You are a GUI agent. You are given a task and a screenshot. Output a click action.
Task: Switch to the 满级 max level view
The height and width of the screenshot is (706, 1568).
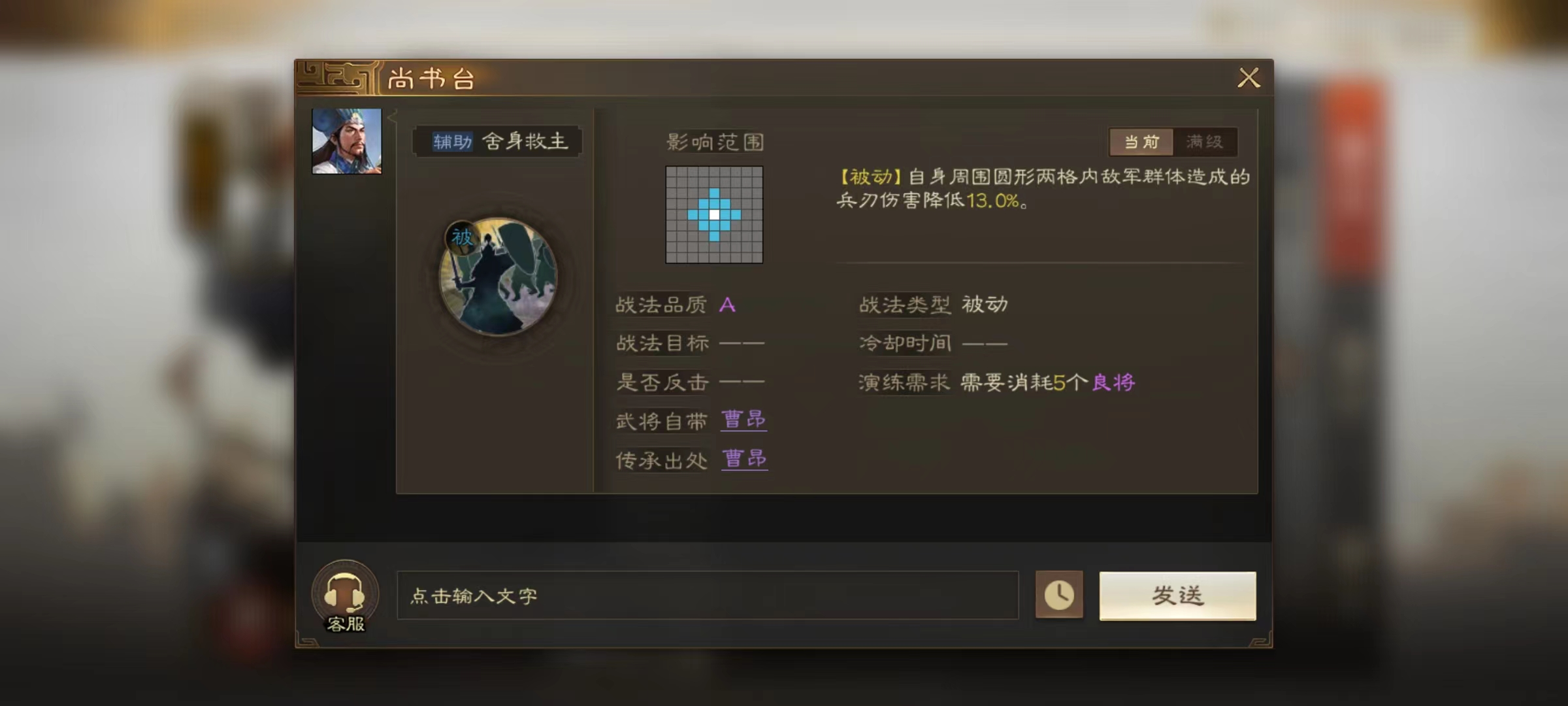[1204, 142]
